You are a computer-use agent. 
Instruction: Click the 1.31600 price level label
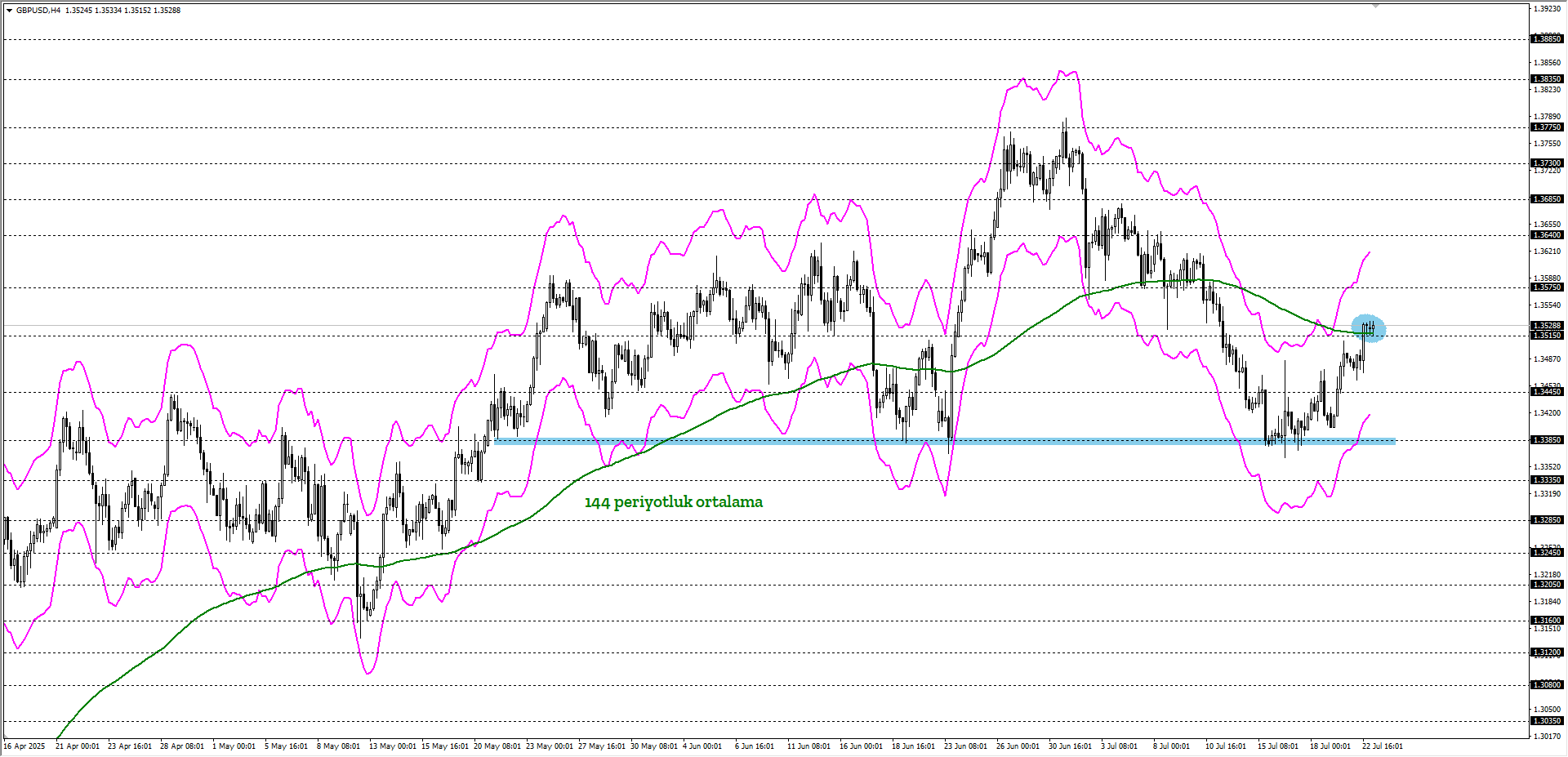click(1546, 621)
